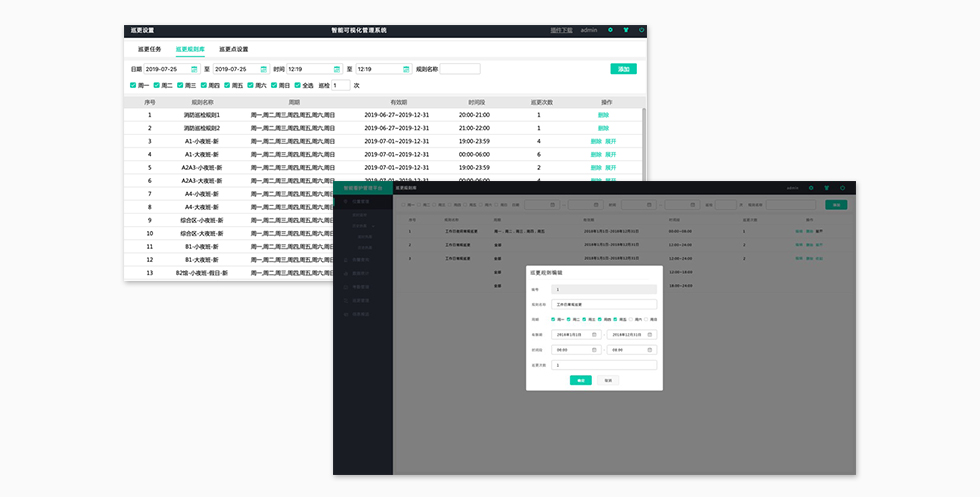The image size is (980, 497).
Task: Click the 规则名称 input field in top filter
Action: (460, 69)
